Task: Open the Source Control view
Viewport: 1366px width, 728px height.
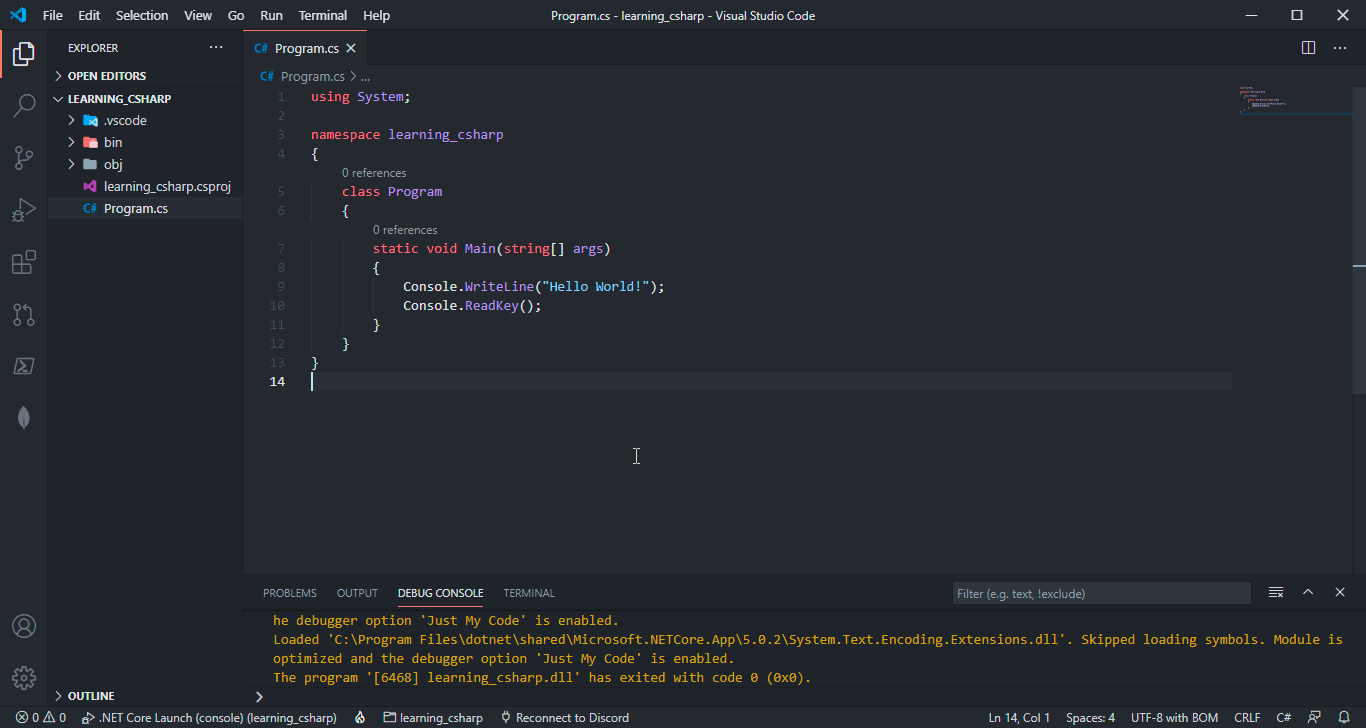Action: (x=24, y=158)
